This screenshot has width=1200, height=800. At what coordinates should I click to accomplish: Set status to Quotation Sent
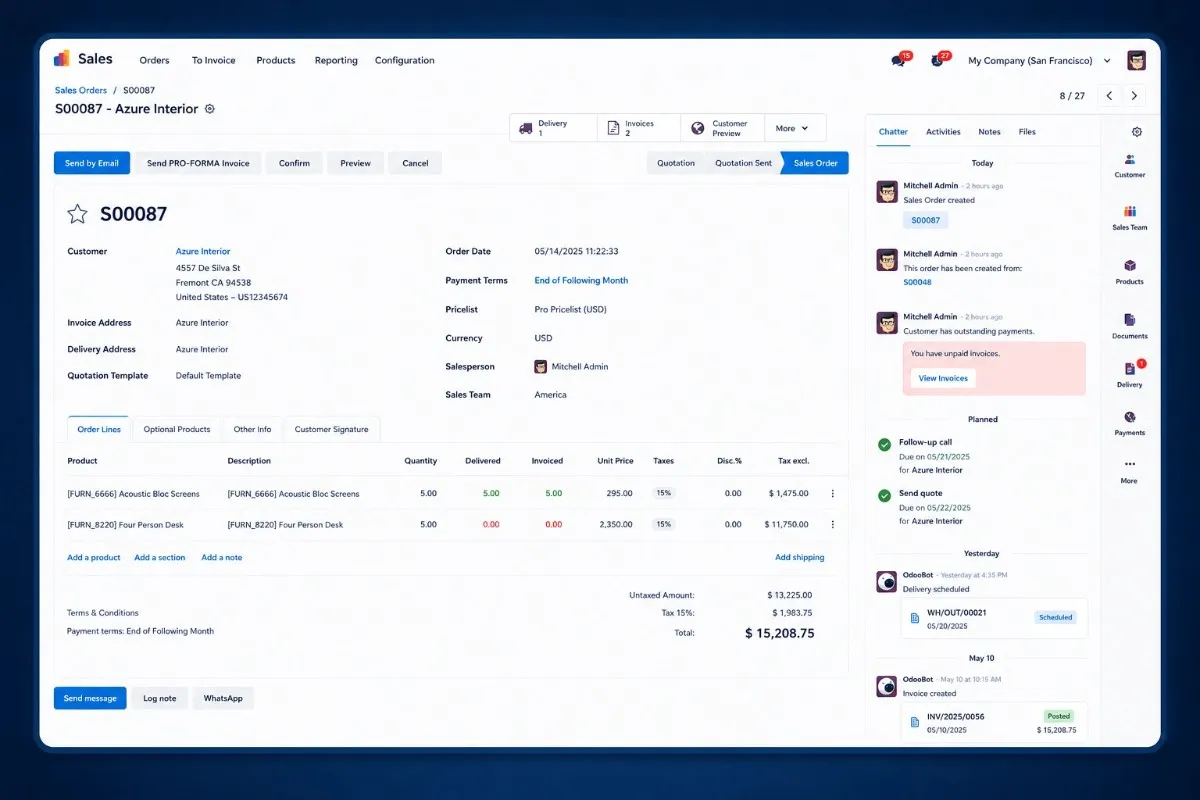pyautogui.click(x=743, y=163)
